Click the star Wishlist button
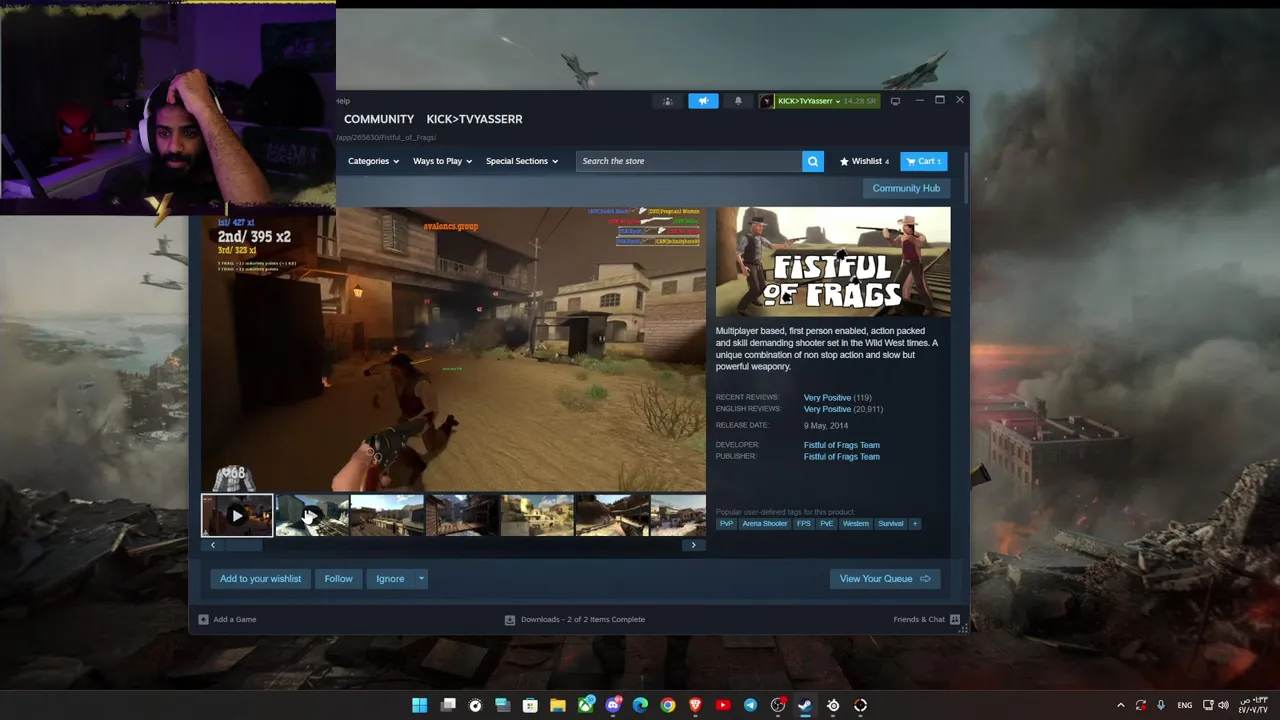1280x720 pixels. coord(864,161)
